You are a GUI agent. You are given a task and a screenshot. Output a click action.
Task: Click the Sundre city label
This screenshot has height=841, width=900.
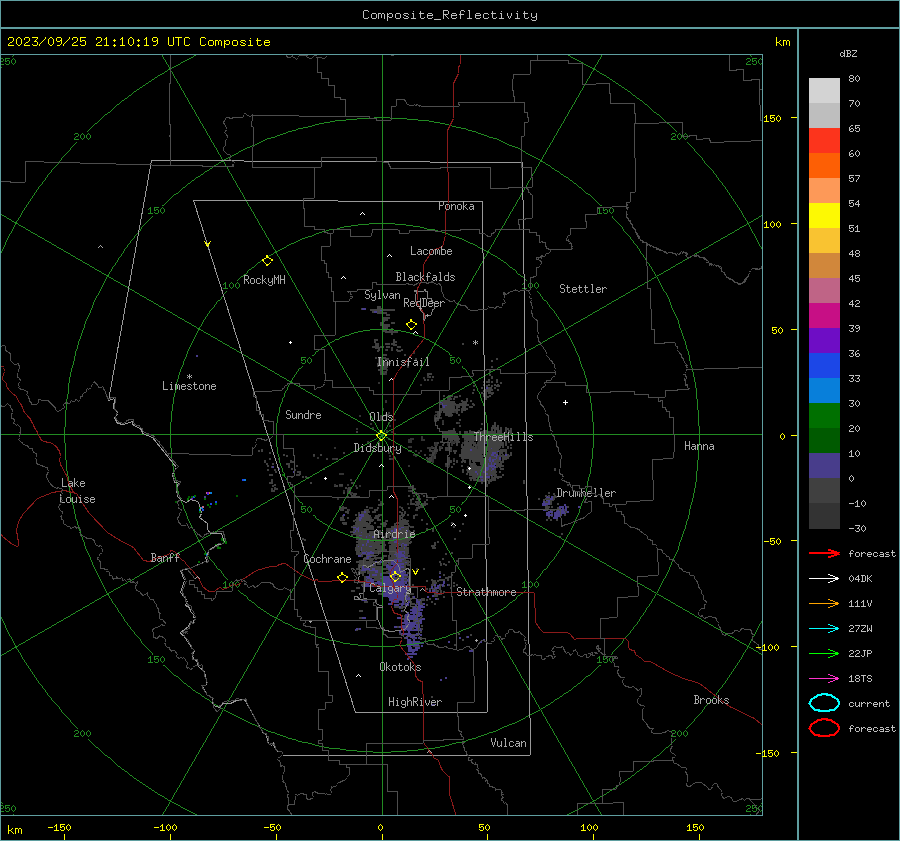pyautogui.click(x=303, y=415)
